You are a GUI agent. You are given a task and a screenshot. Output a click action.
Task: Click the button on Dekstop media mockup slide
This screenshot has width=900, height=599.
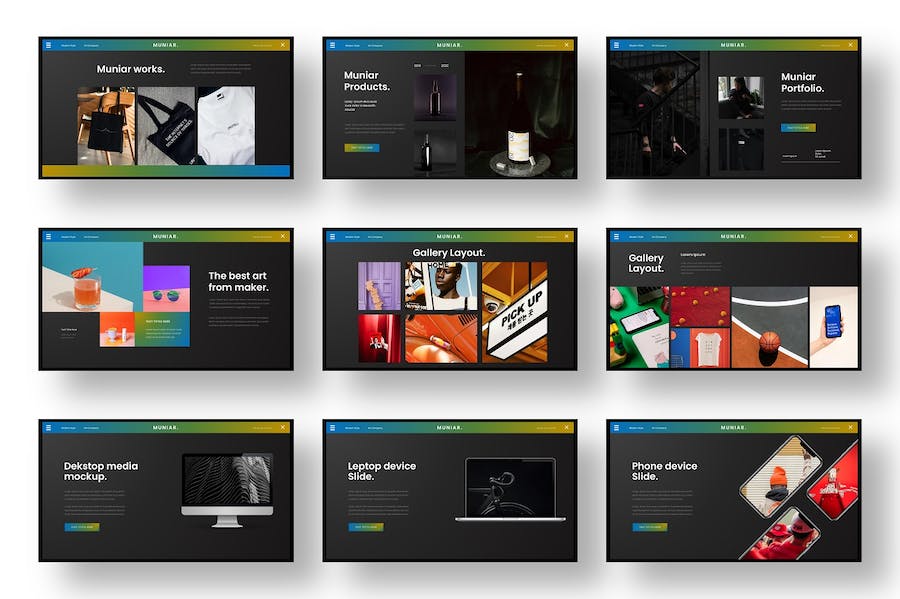[82, 526]
